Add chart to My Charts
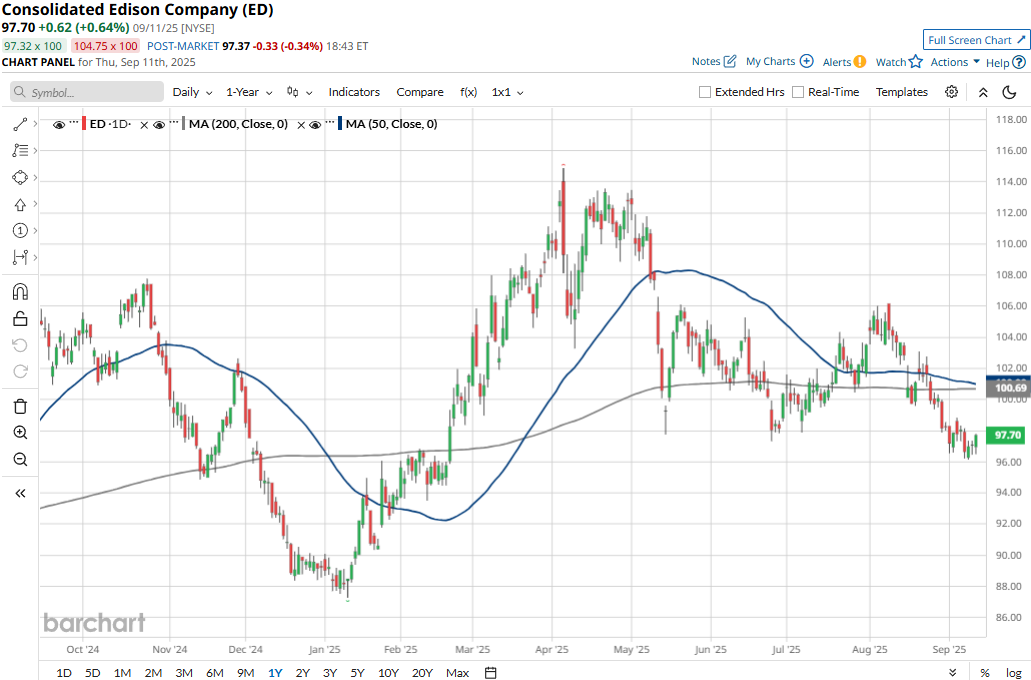Image resolution: width=1031 pixels, height=680 pixels. click(x=780, y=62)
